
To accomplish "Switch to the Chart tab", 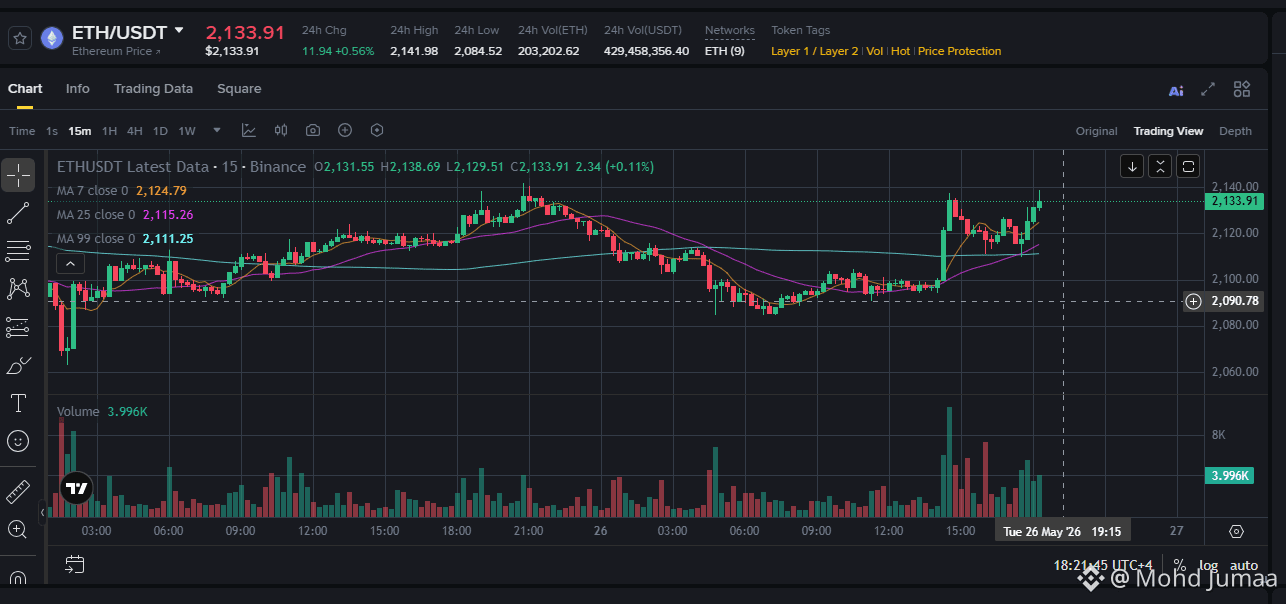I will tap(25, 89).
